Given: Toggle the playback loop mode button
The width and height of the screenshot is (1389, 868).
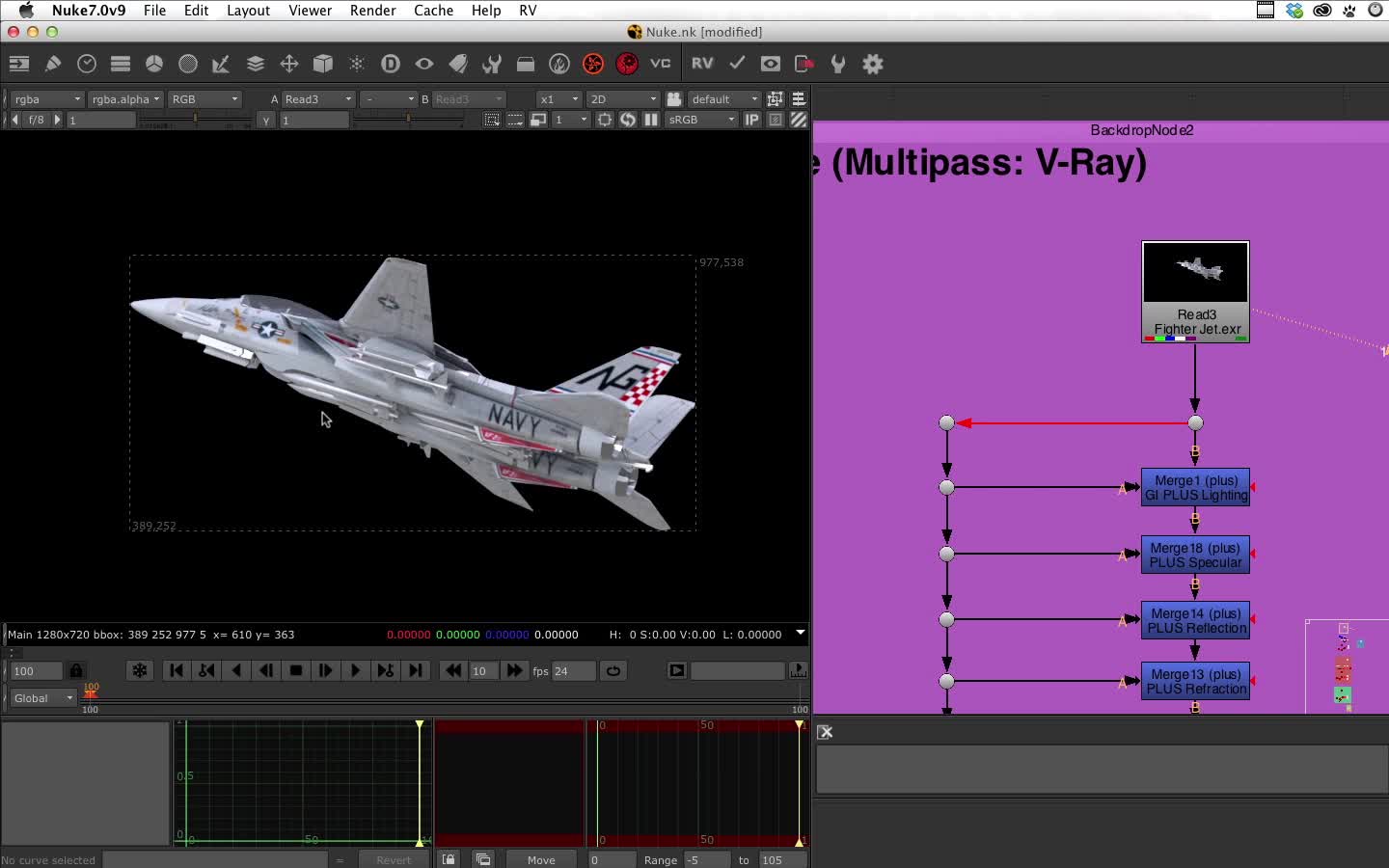Looking at the screenshot, I should point(613,670).
